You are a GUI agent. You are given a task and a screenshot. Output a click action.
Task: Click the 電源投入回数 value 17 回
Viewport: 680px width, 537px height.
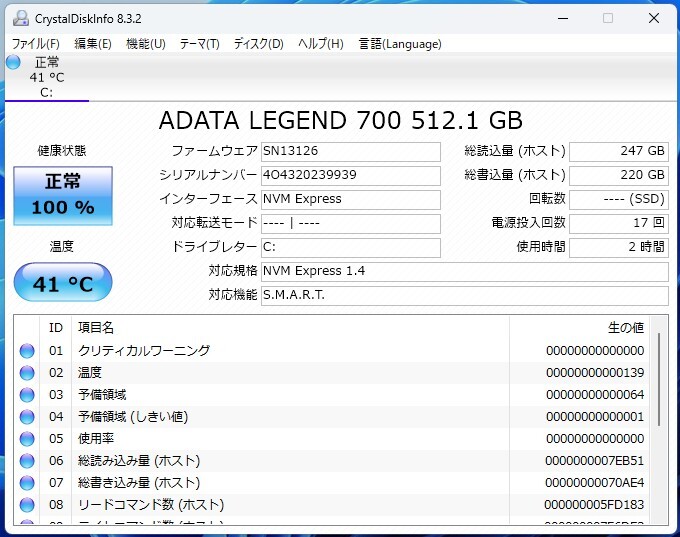619,223
